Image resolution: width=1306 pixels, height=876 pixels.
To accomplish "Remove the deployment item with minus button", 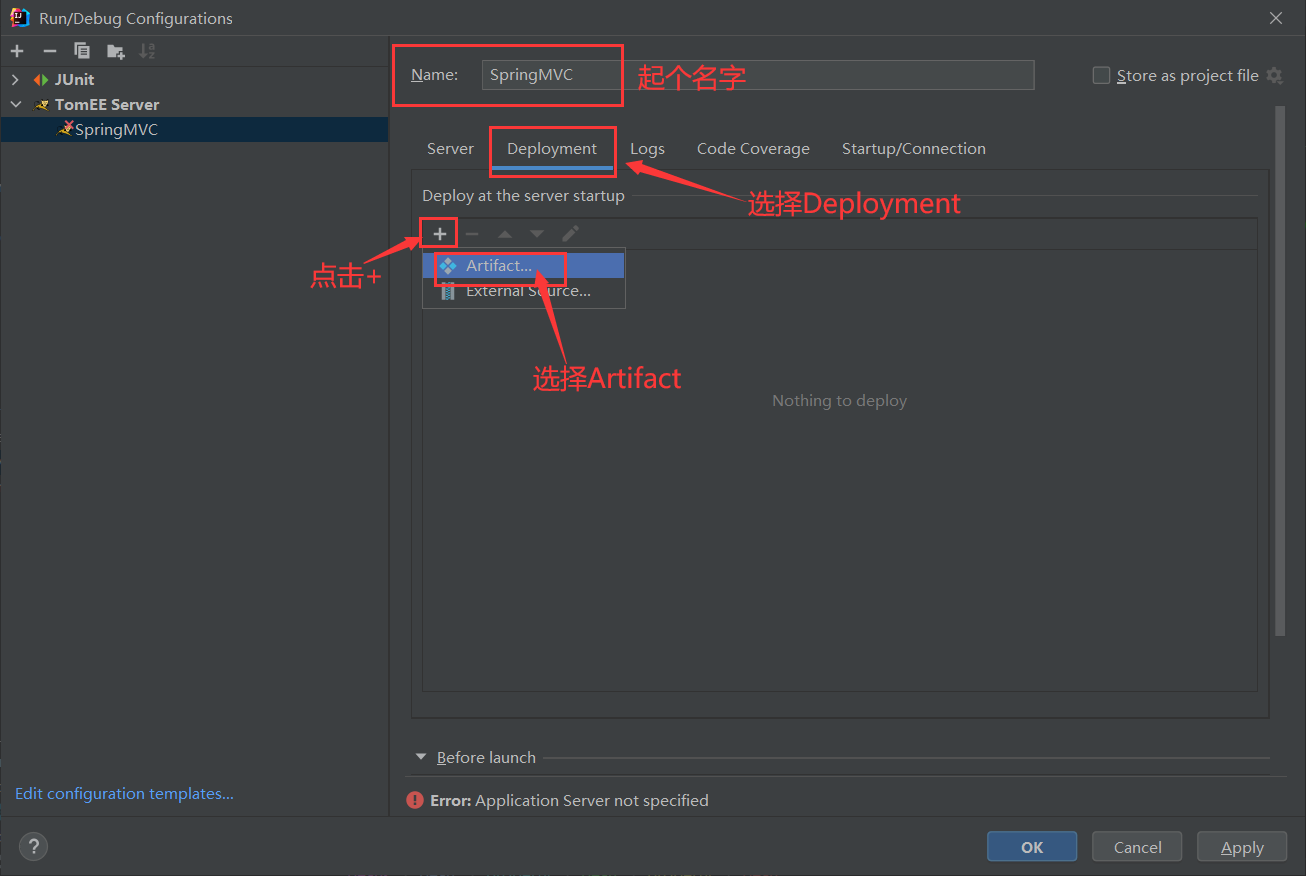I will coord(472,233).
